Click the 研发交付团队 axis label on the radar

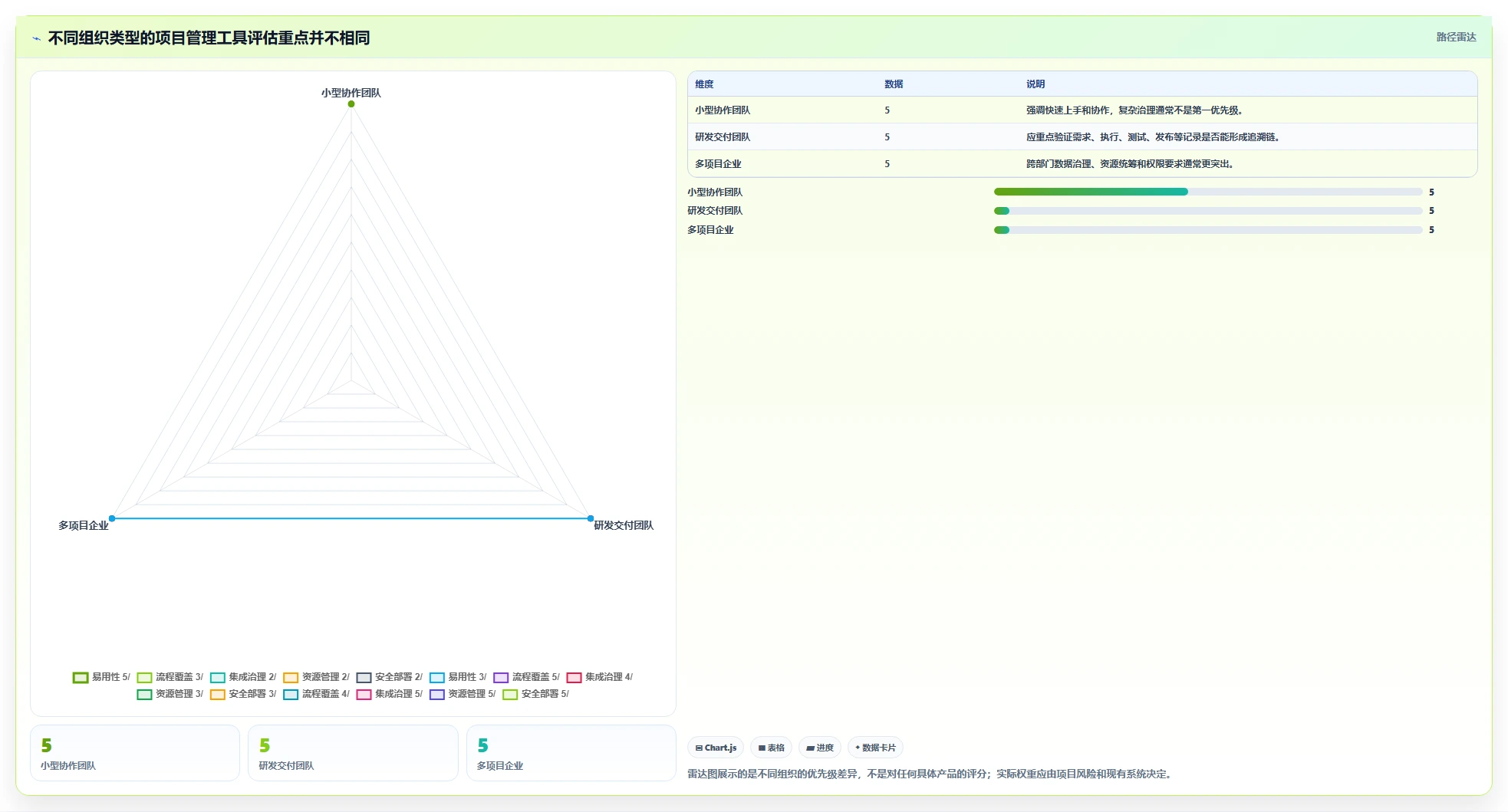(x=624, y=525)
